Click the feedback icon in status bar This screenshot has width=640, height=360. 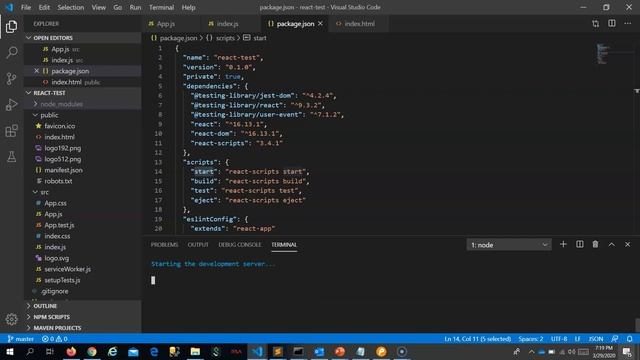615,339
